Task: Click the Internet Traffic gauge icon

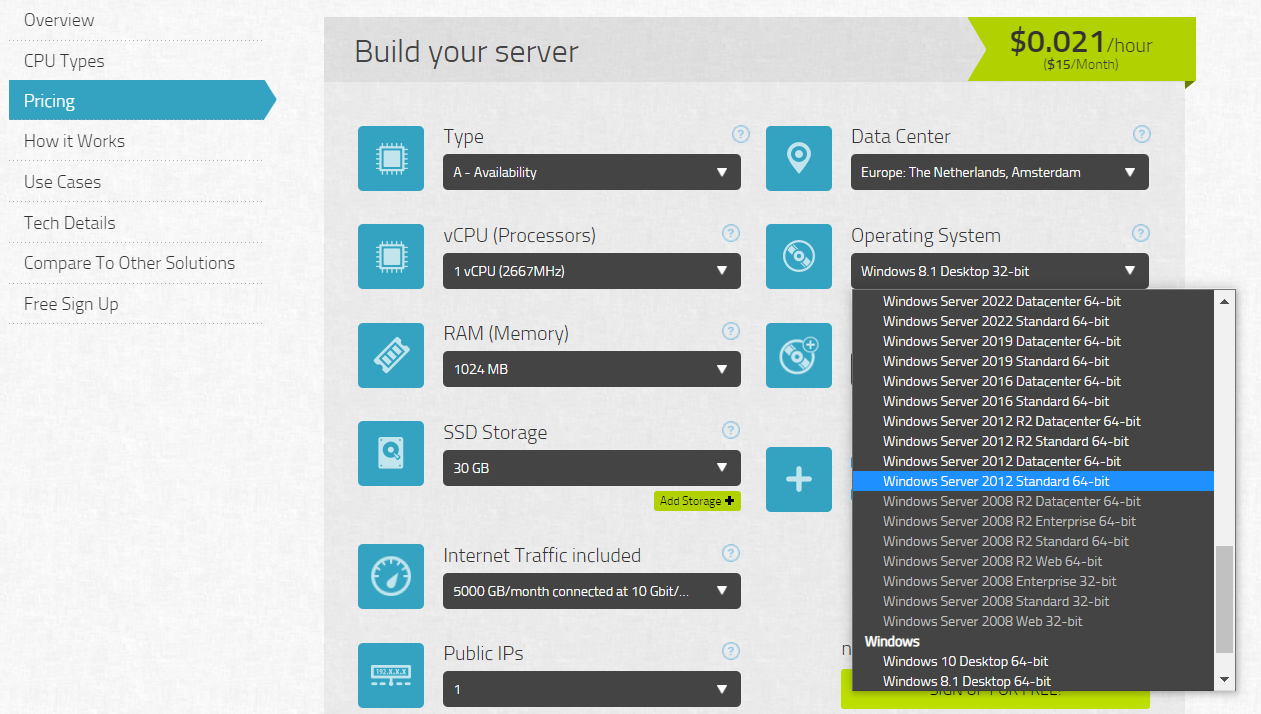Action: [x=391, y=577]
